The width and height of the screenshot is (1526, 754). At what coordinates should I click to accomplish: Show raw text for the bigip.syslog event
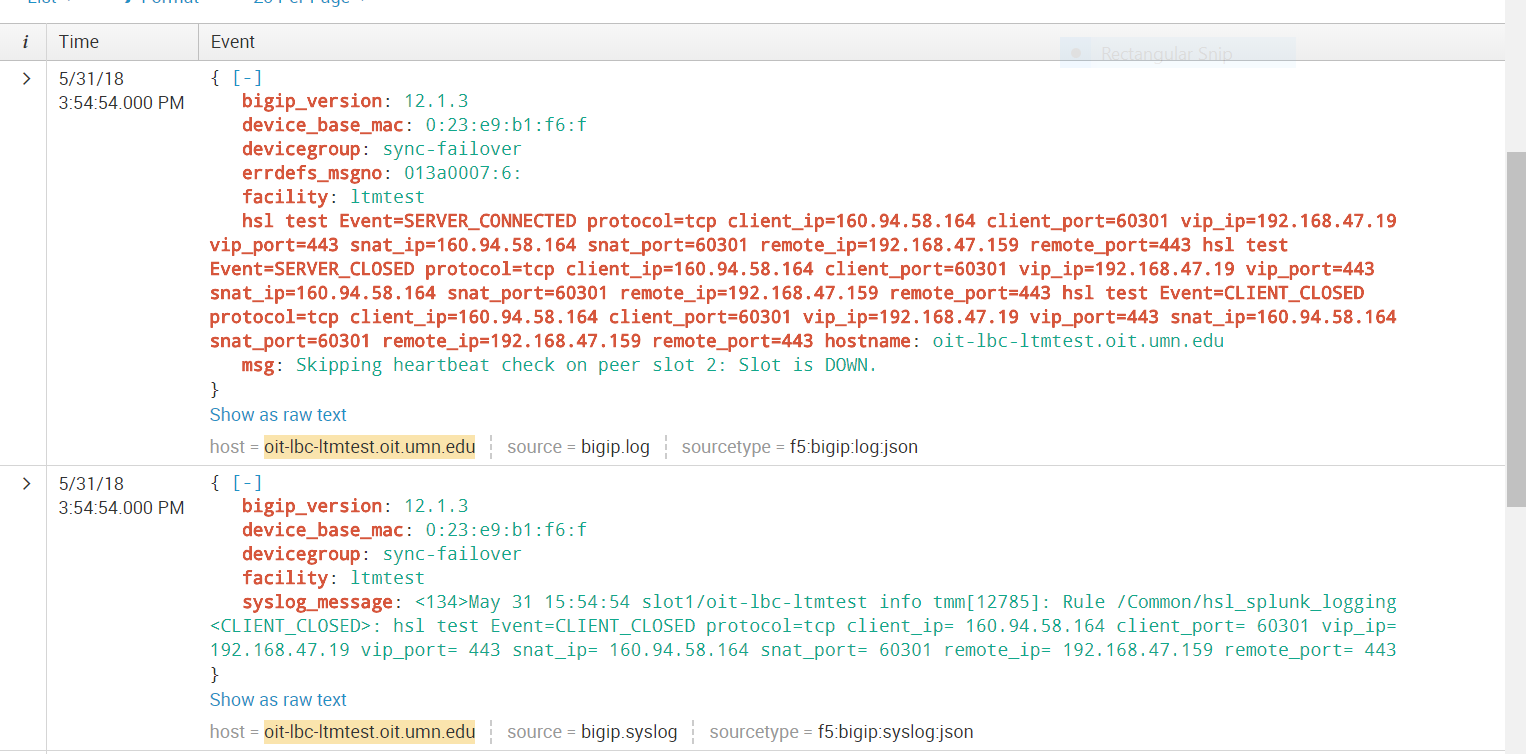(278, 700)
